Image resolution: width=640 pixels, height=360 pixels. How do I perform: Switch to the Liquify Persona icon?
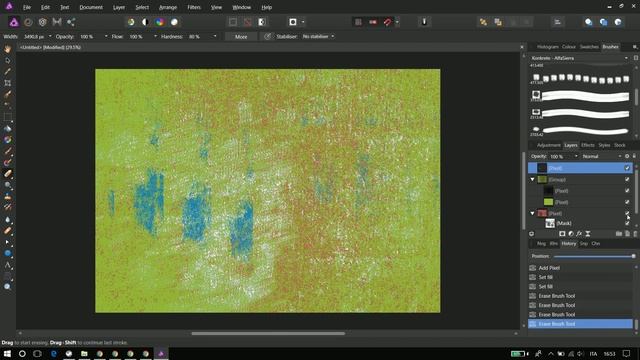tap(28, 22)
